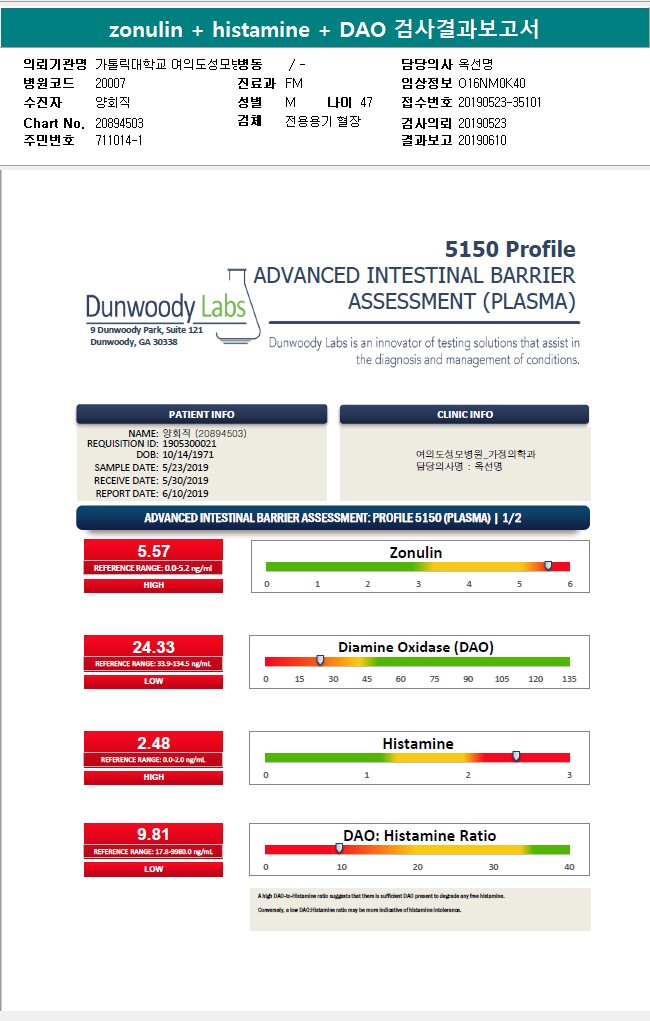This screenshot has height=1021, width=650.
Task: Click the HIGH label under Histamine result
Action: [x=153, y=777]
